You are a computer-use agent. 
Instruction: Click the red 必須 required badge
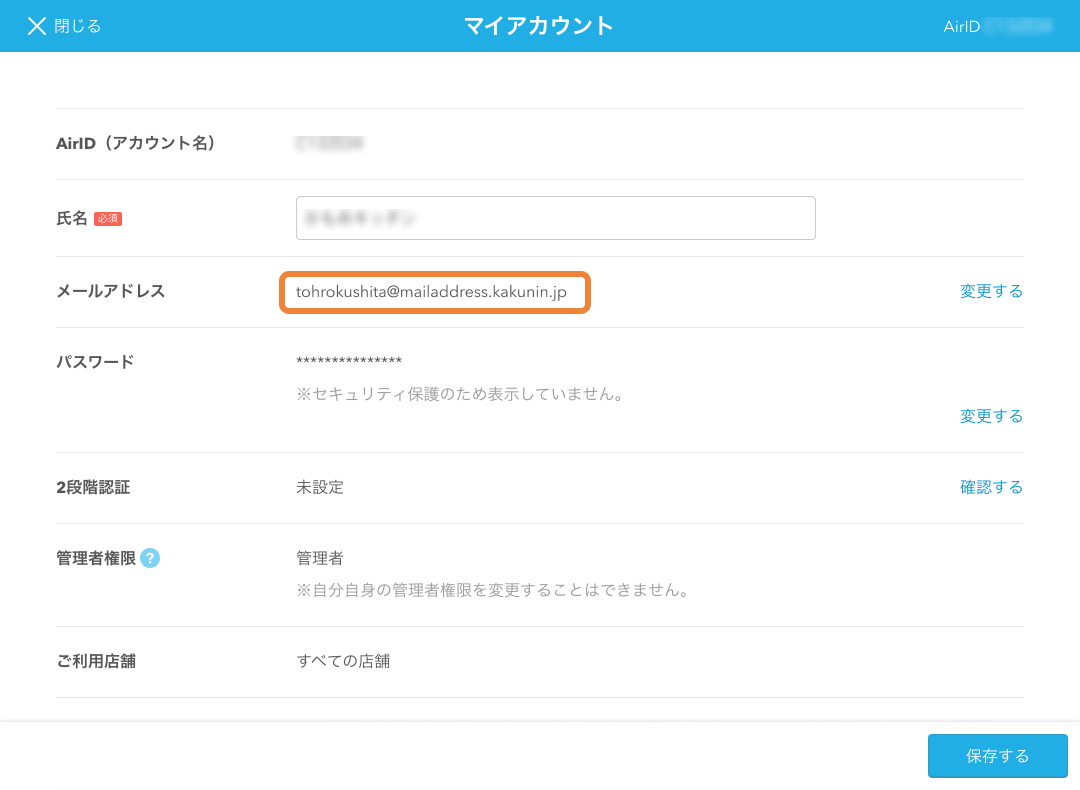(x=108, y=219)
